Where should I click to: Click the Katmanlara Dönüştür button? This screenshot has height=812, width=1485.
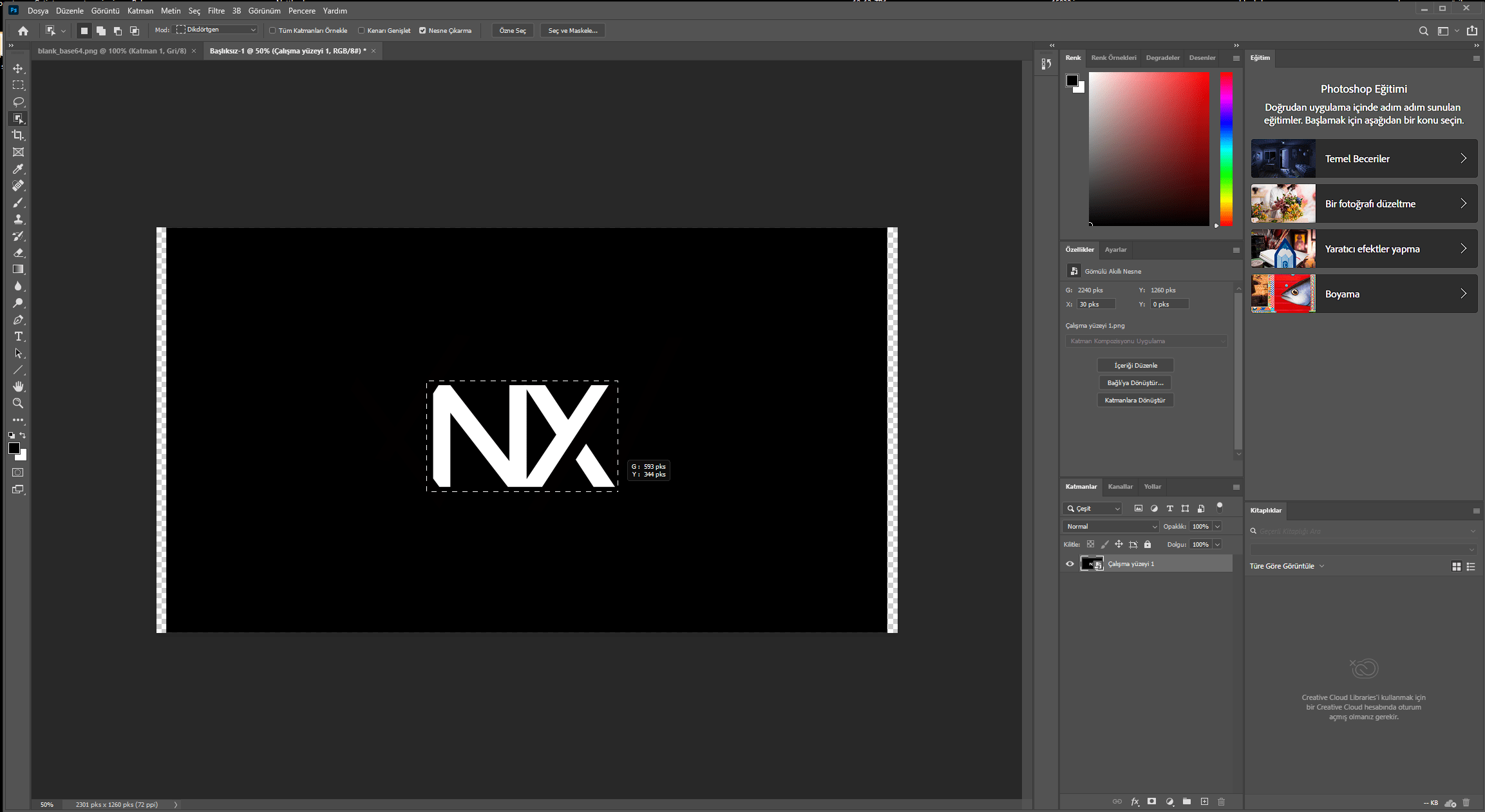click(x=1135, y=401)
